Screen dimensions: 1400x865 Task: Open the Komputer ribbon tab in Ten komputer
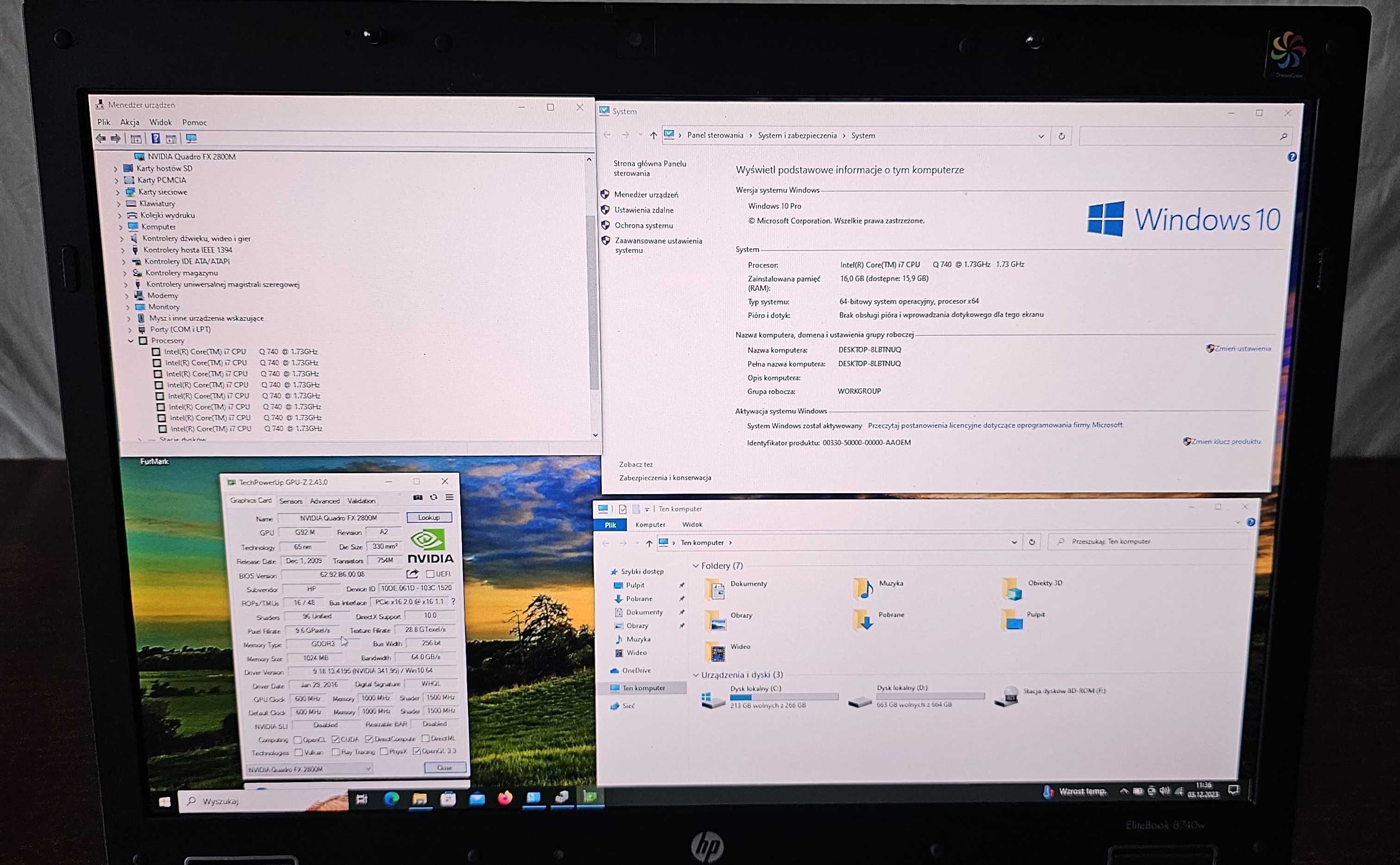(x=650, y=525)
